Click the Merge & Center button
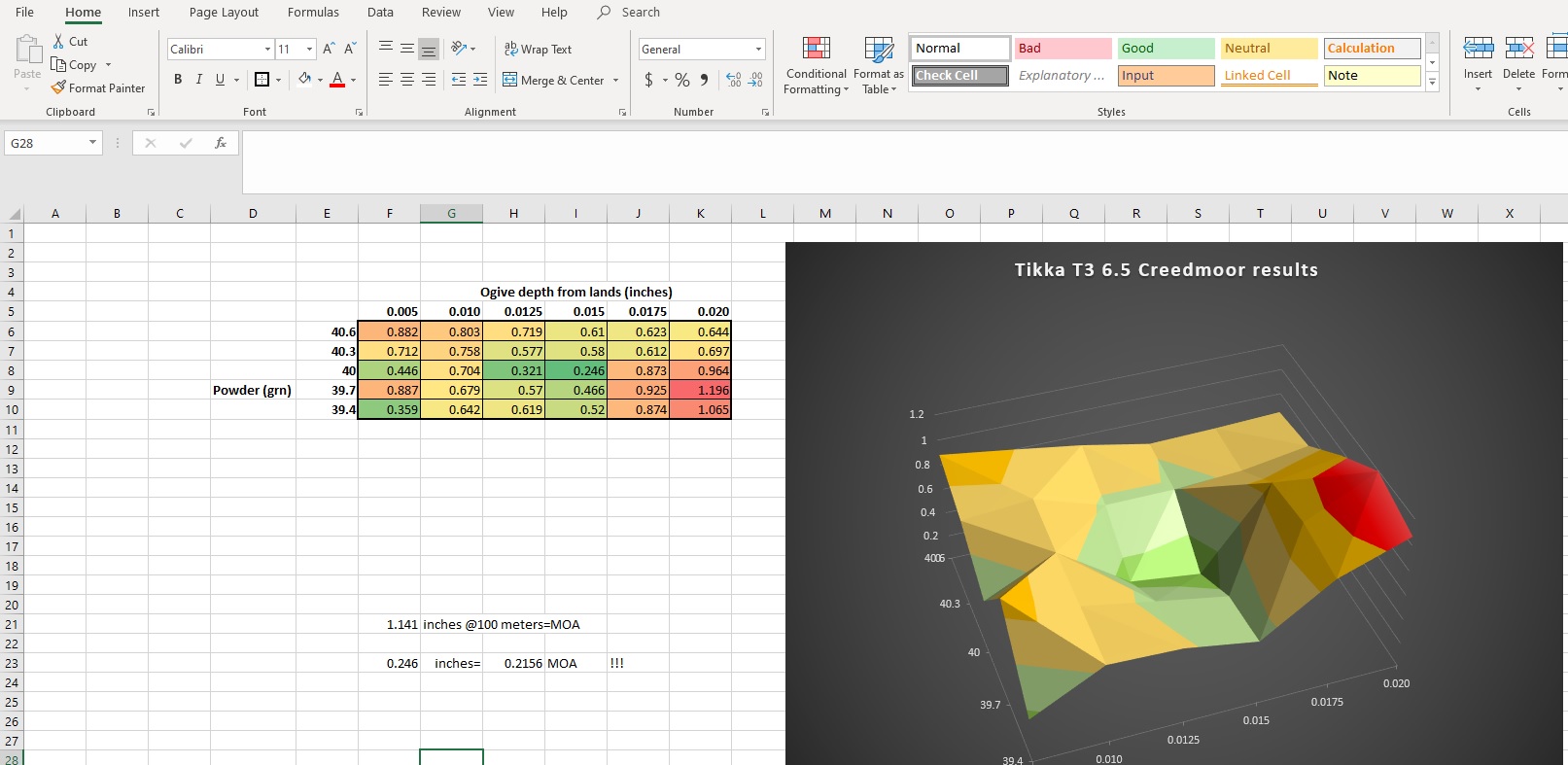The image size is (1568, 765). 554,80
